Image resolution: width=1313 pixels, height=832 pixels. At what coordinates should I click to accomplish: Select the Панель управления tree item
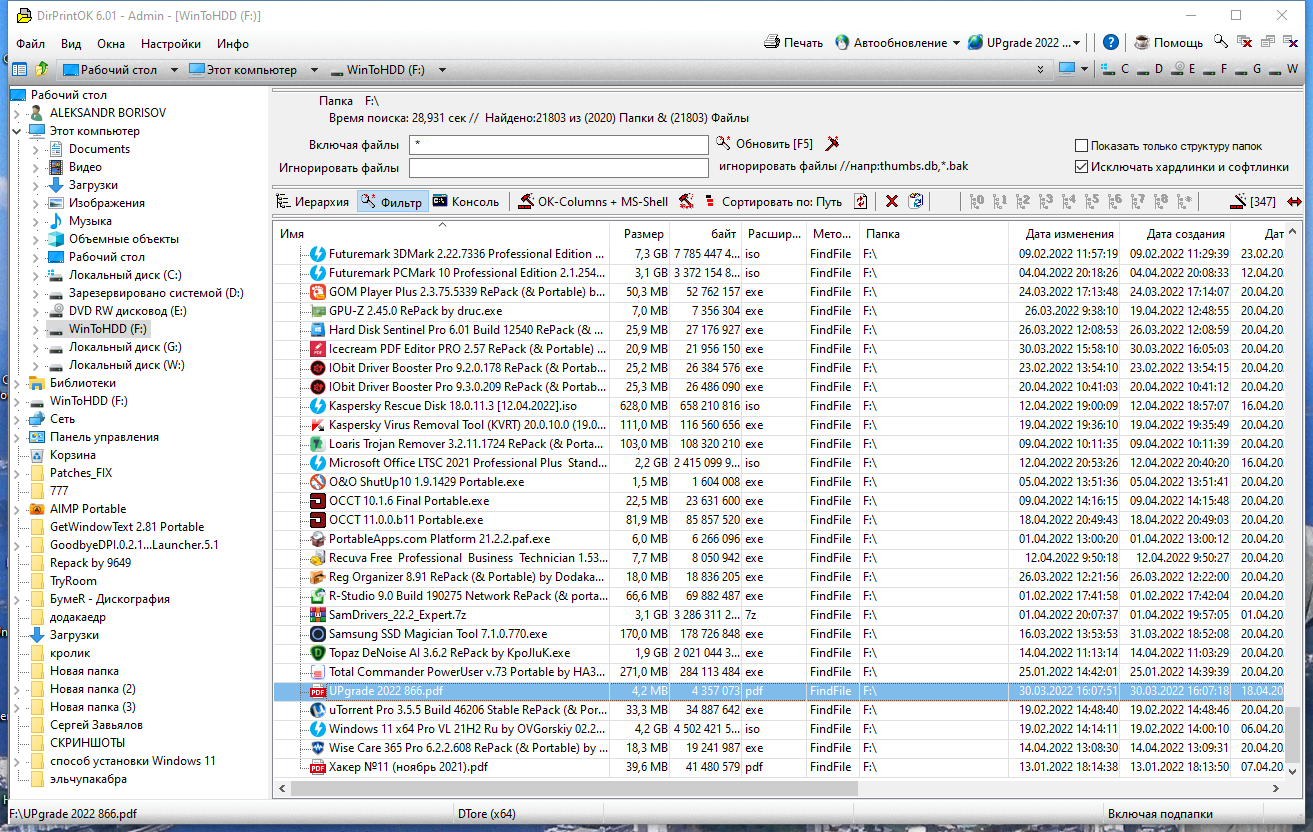click(x=104, y=437)
